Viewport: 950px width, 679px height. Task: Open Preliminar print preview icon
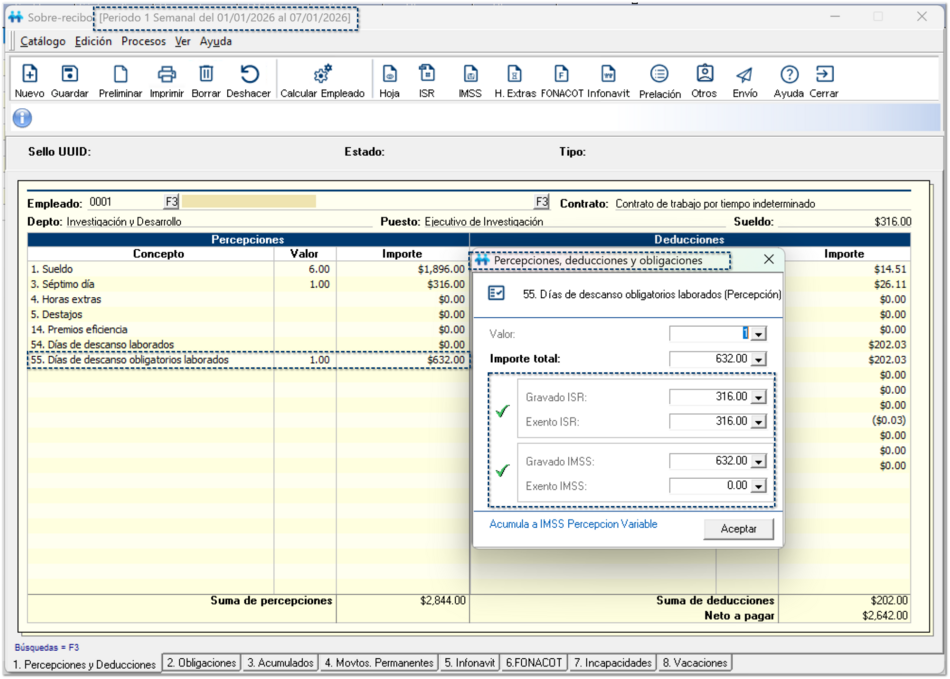click(x=120, y=75)
